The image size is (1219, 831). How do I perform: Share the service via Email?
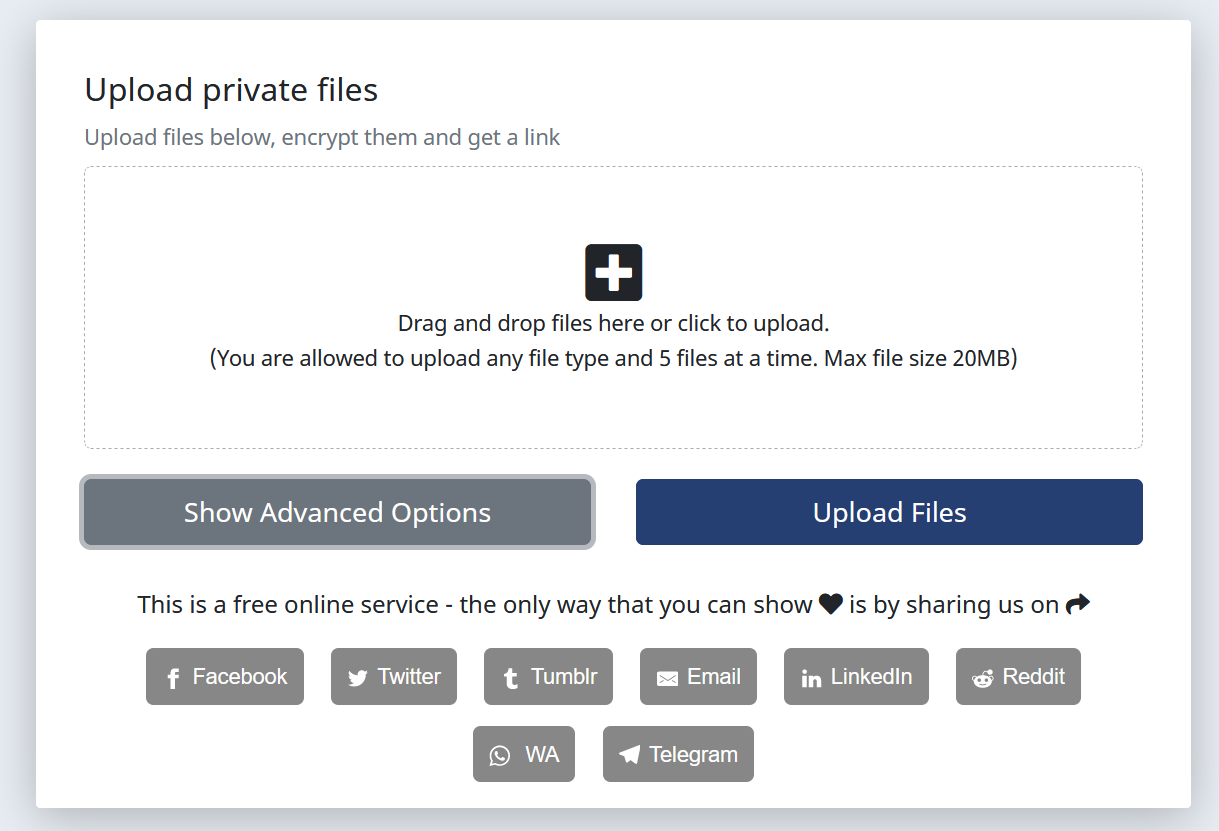(698, 677)
